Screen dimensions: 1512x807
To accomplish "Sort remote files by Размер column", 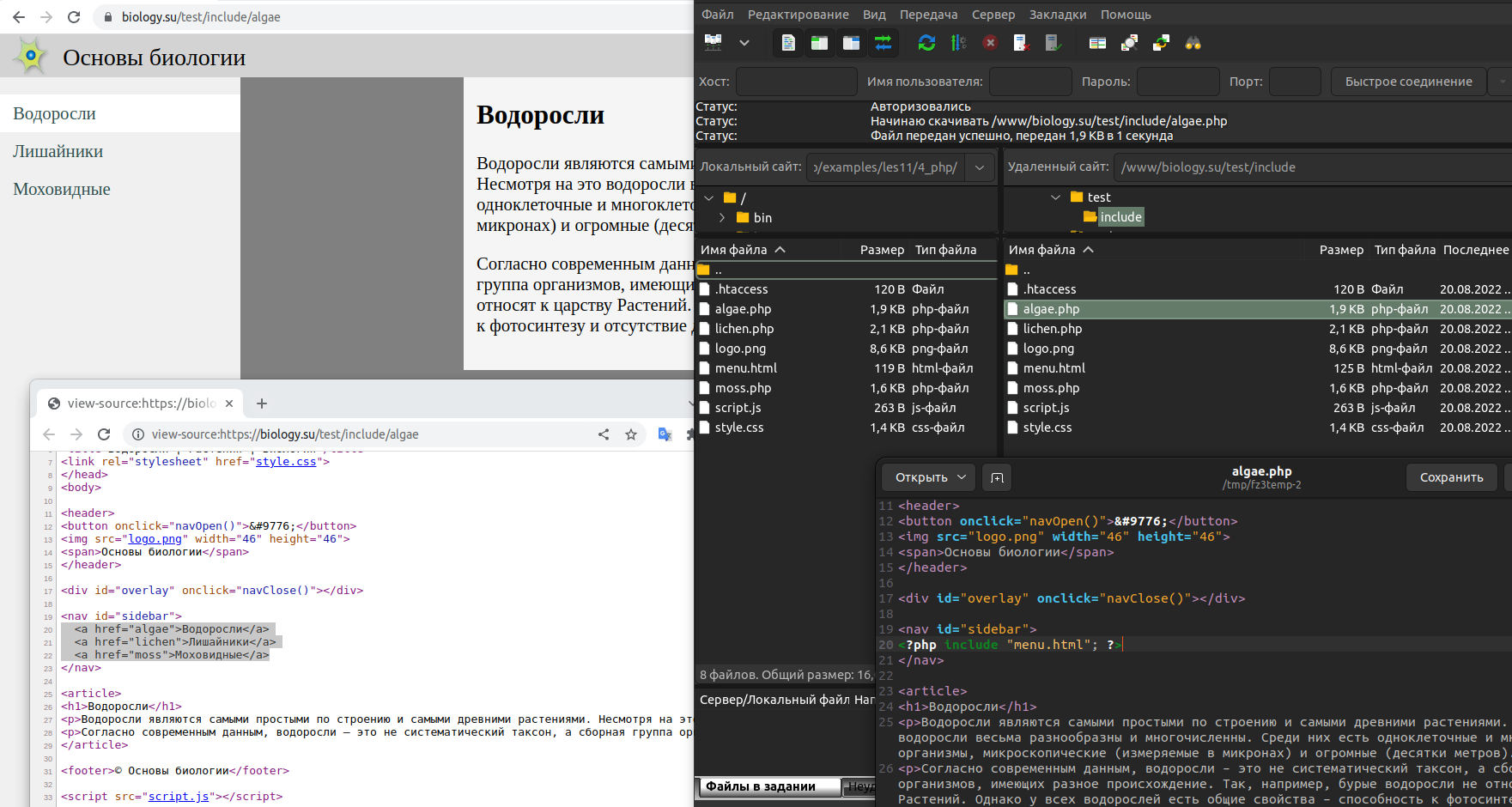I will 1340,250.
